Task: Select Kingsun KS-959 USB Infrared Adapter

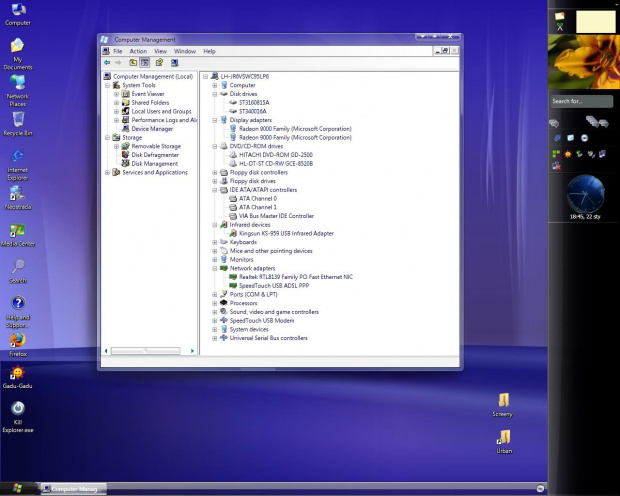Action: 286,233
